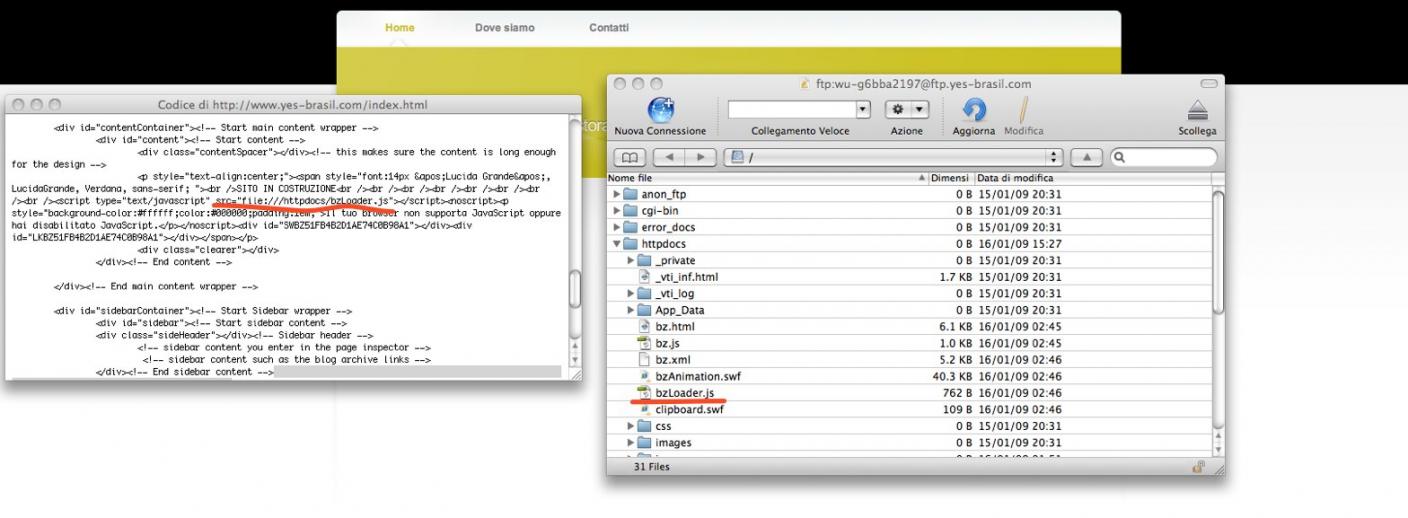Select the error_docs folder icon
Image resolution: width=1408 pixels, height=518 pixels.
point(631,227)
